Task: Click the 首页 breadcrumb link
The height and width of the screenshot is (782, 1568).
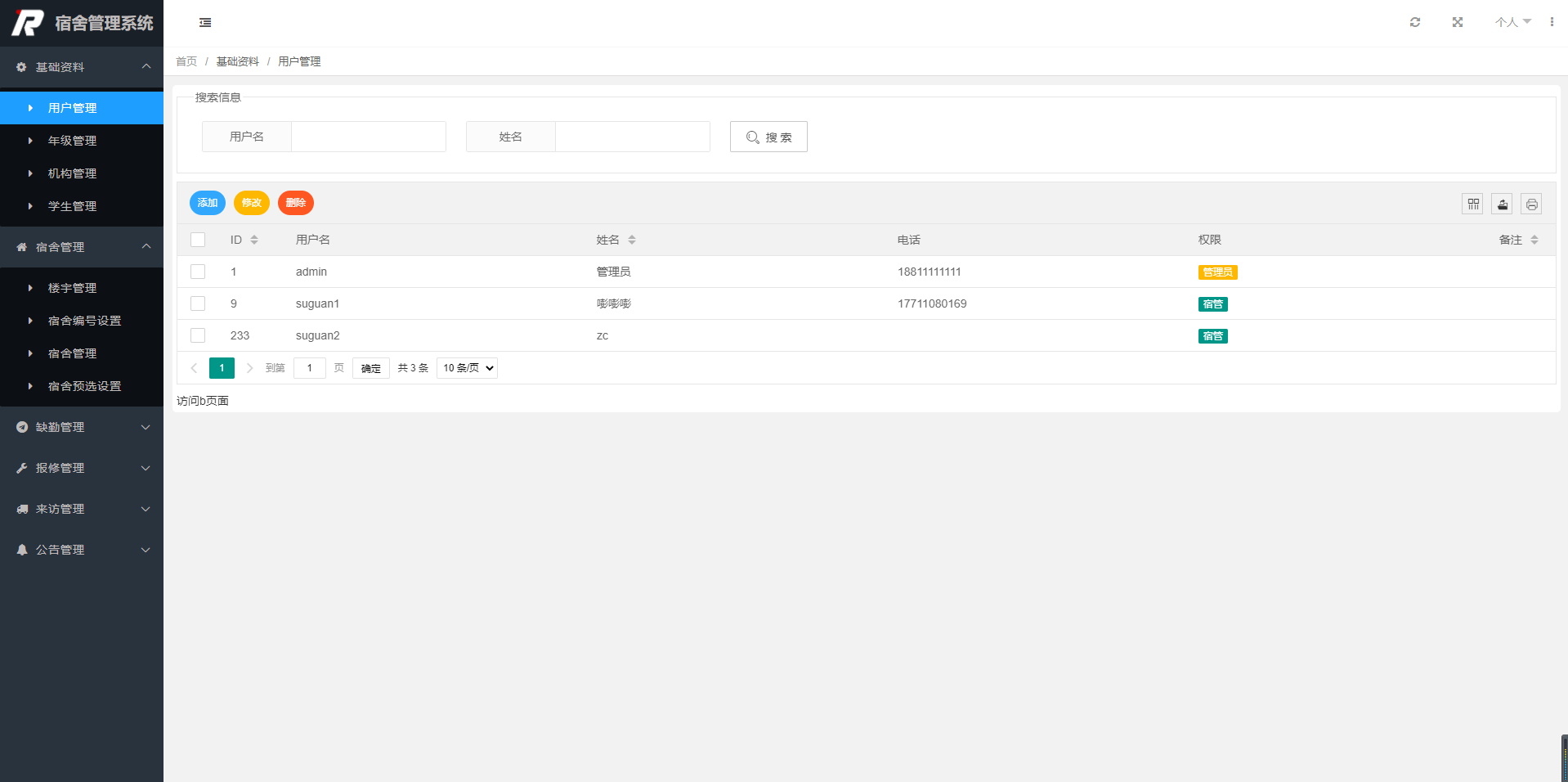Action: tap(186, 61)
